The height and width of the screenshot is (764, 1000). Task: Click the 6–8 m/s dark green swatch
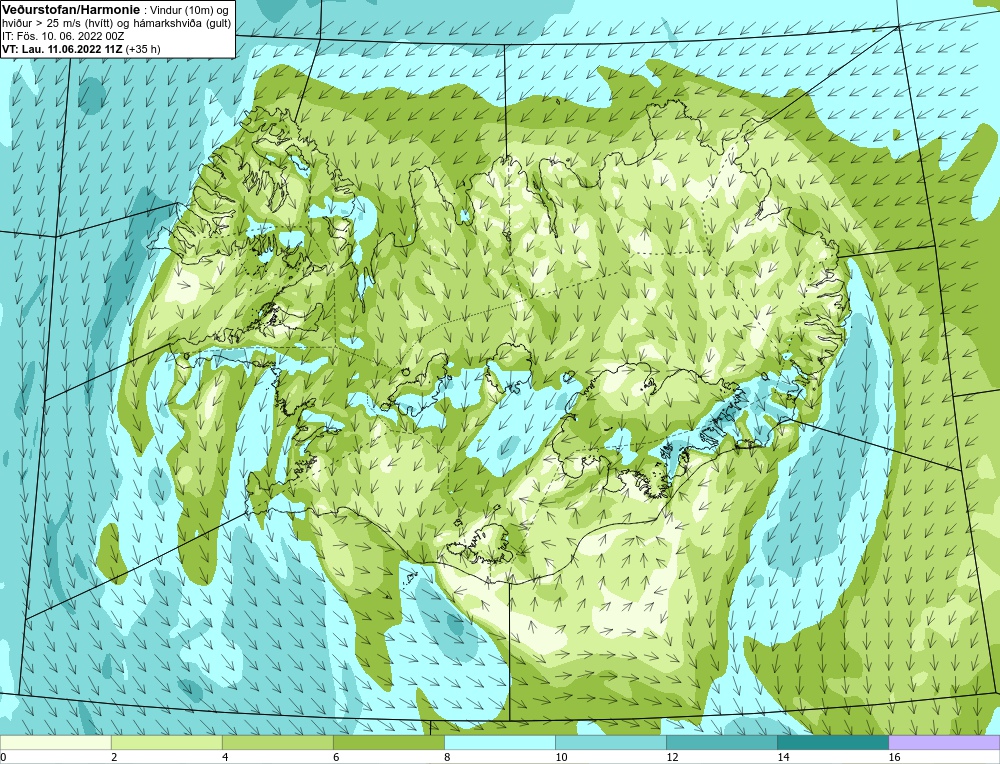388,742
